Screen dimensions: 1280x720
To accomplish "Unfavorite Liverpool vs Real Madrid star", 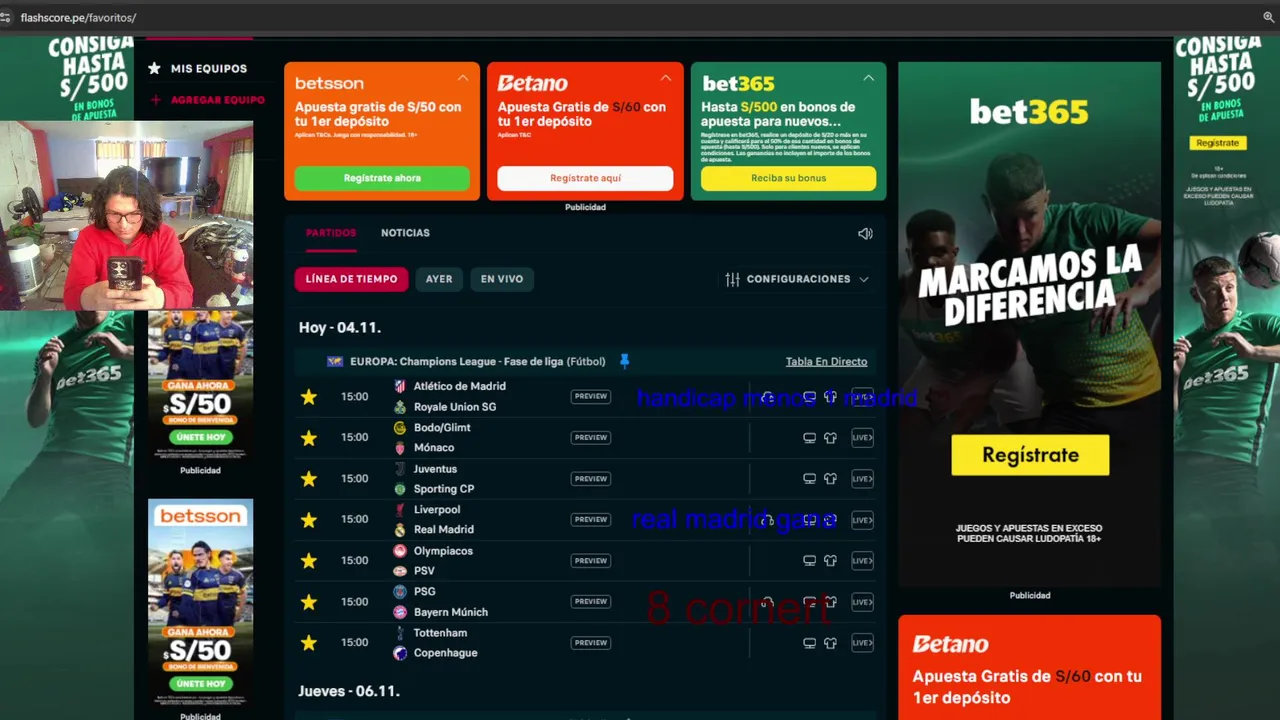I will click(309, 520).
